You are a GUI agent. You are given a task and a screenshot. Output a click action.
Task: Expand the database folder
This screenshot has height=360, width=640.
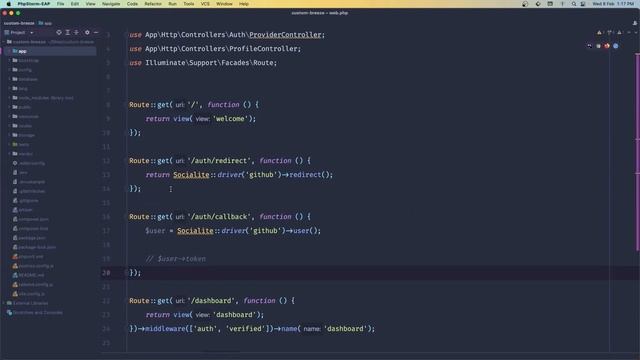[x=10, y=79]
